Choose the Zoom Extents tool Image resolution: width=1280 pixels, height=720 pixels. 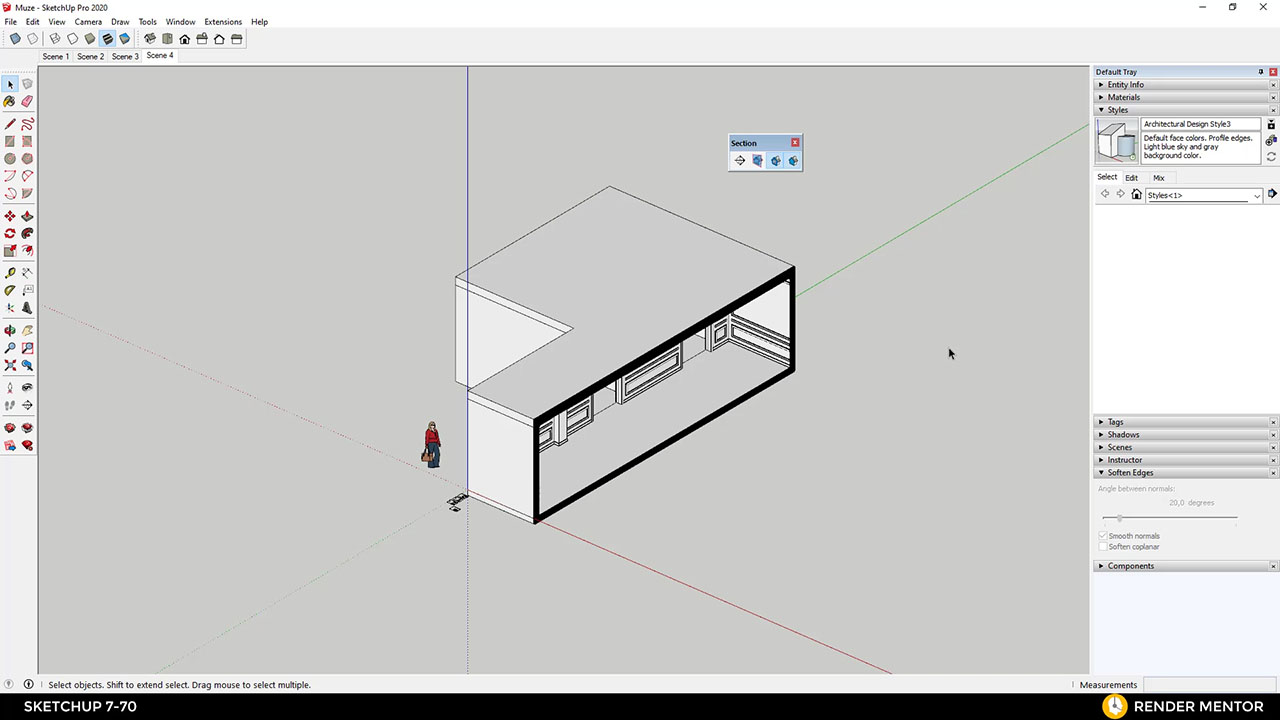pyautogui.click(x=10, y=365)
